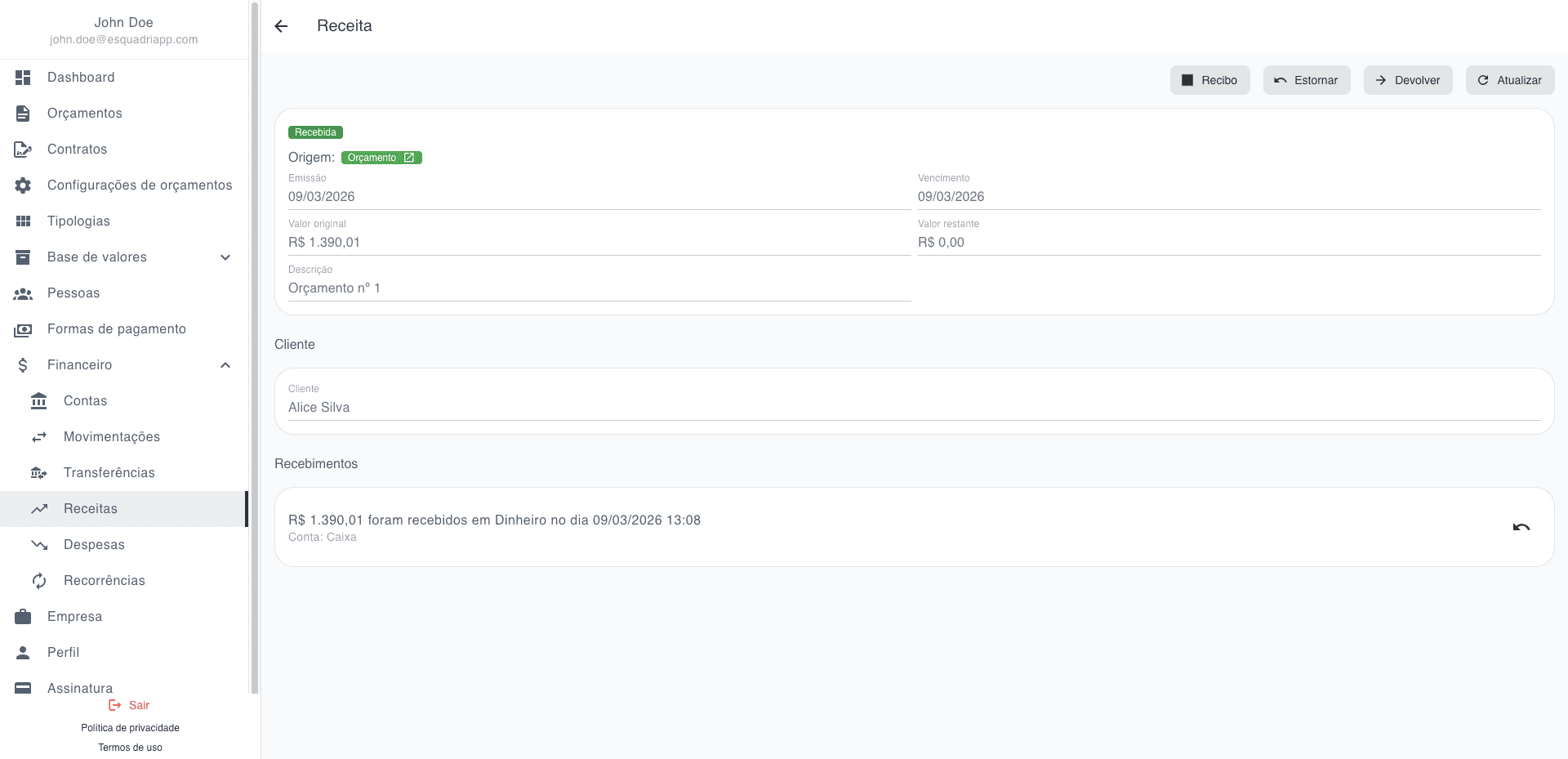Click the Recebimentos section heading
1568x759 pixels.
[316, 463]
